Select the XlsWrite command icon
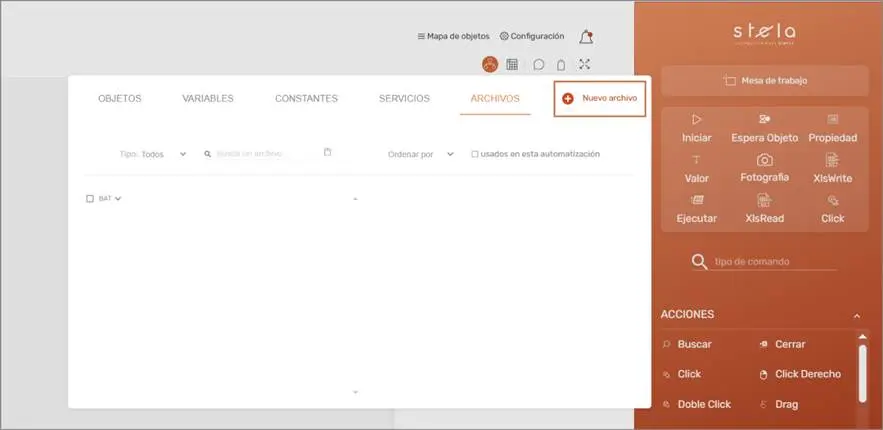The image size is (883, 430). pyautogui.click(x=832, y=160)
